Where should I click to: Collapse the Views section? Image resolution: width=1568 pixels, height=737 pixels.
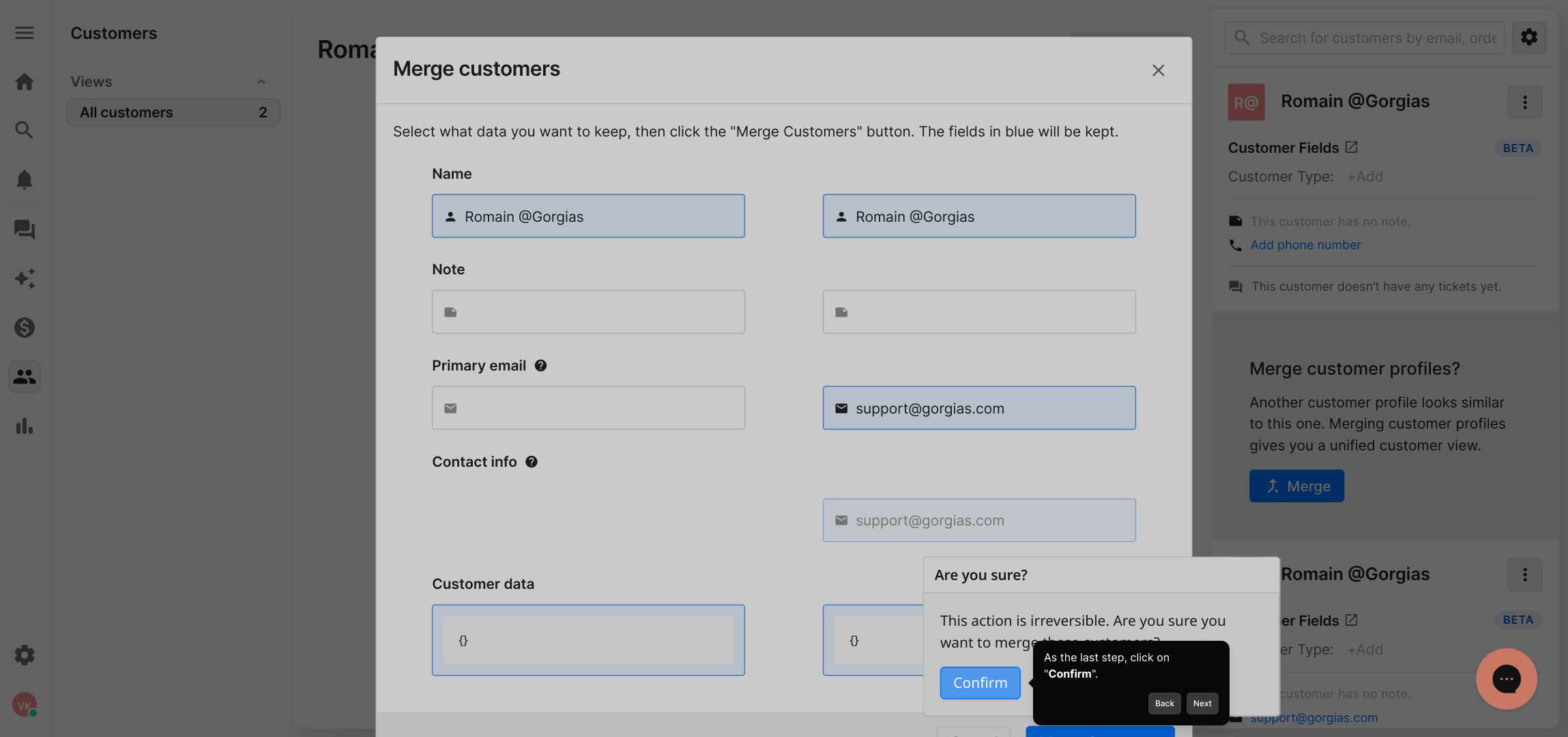(x=261, y=82)
